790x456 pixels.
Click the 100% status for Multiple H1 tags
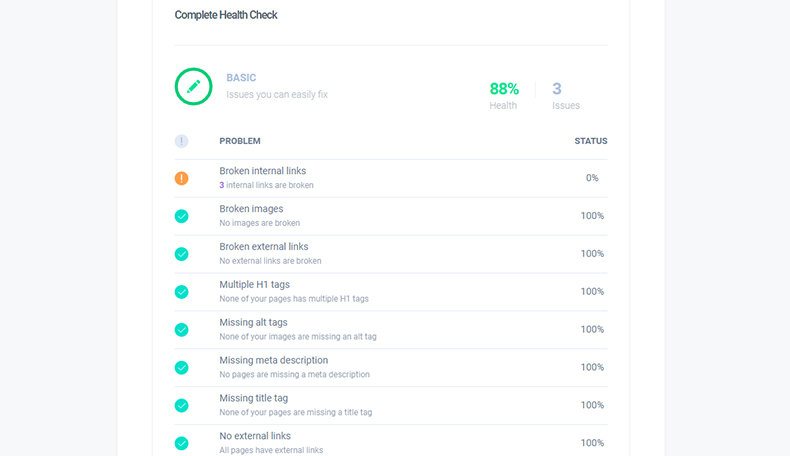(x=592, y=291)
